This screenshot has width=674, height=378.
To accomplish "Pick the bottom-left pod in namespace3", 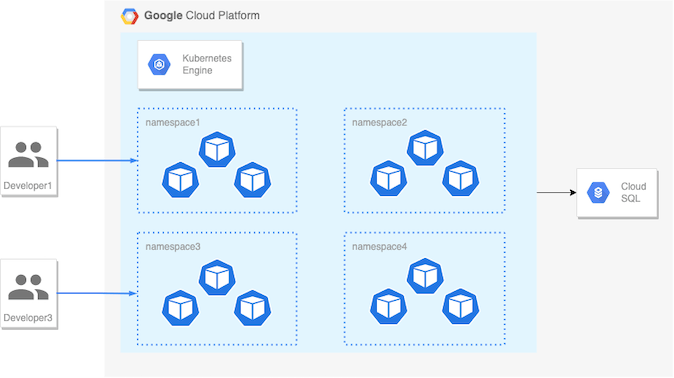I will (x=181, y=308).
